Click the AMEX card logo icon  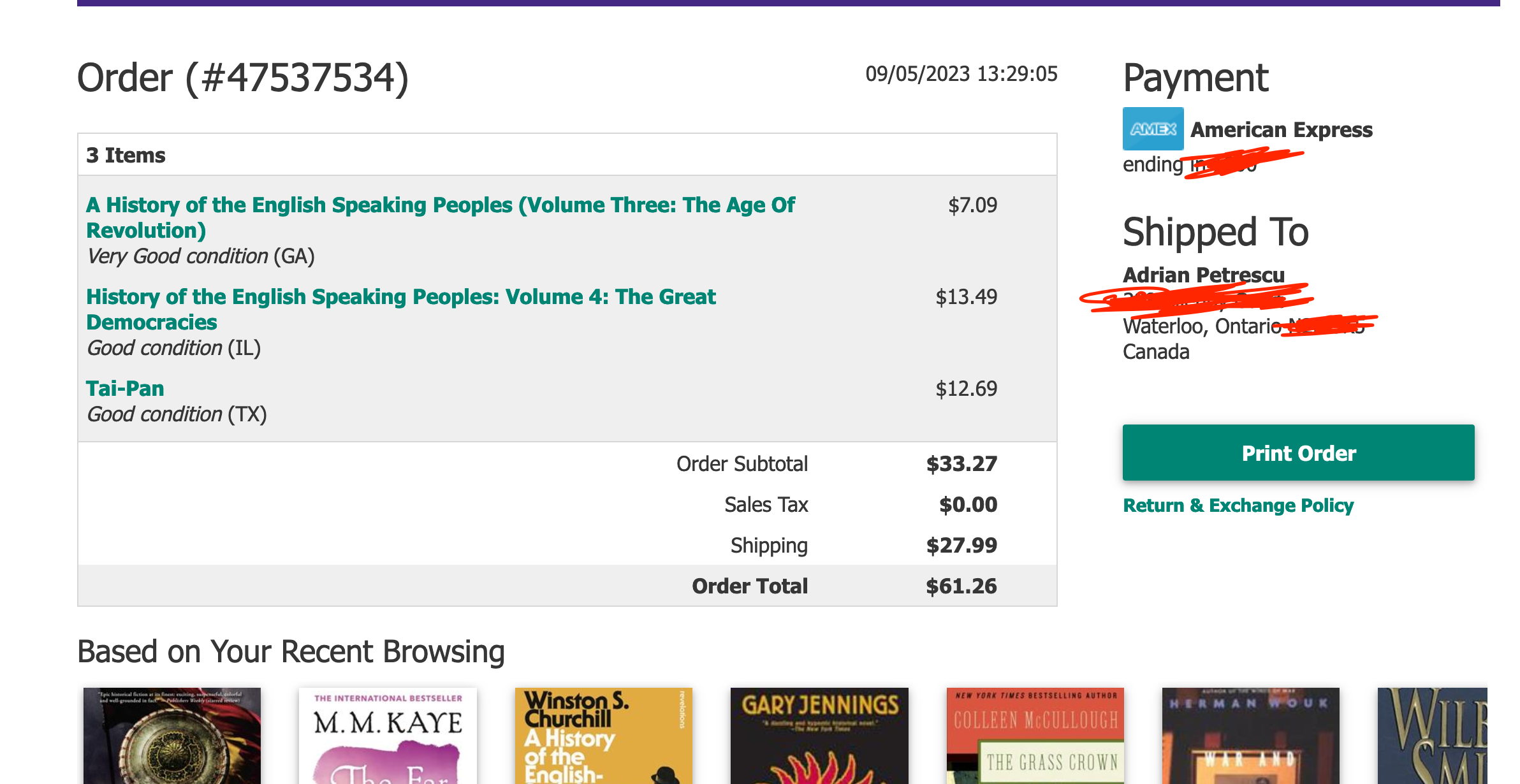tap(1153, 129)
